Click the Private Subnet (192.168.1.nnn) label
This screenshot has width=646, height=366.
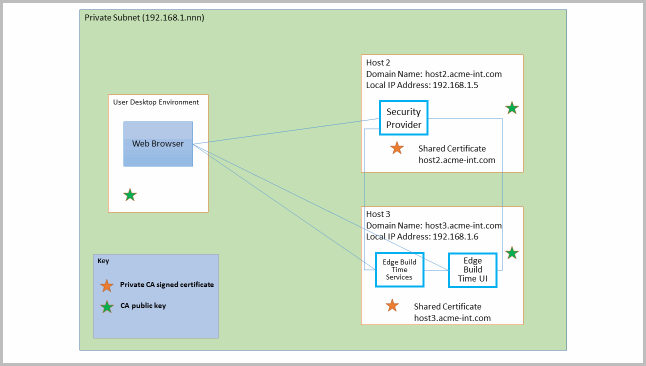click(x=144, y=18)
